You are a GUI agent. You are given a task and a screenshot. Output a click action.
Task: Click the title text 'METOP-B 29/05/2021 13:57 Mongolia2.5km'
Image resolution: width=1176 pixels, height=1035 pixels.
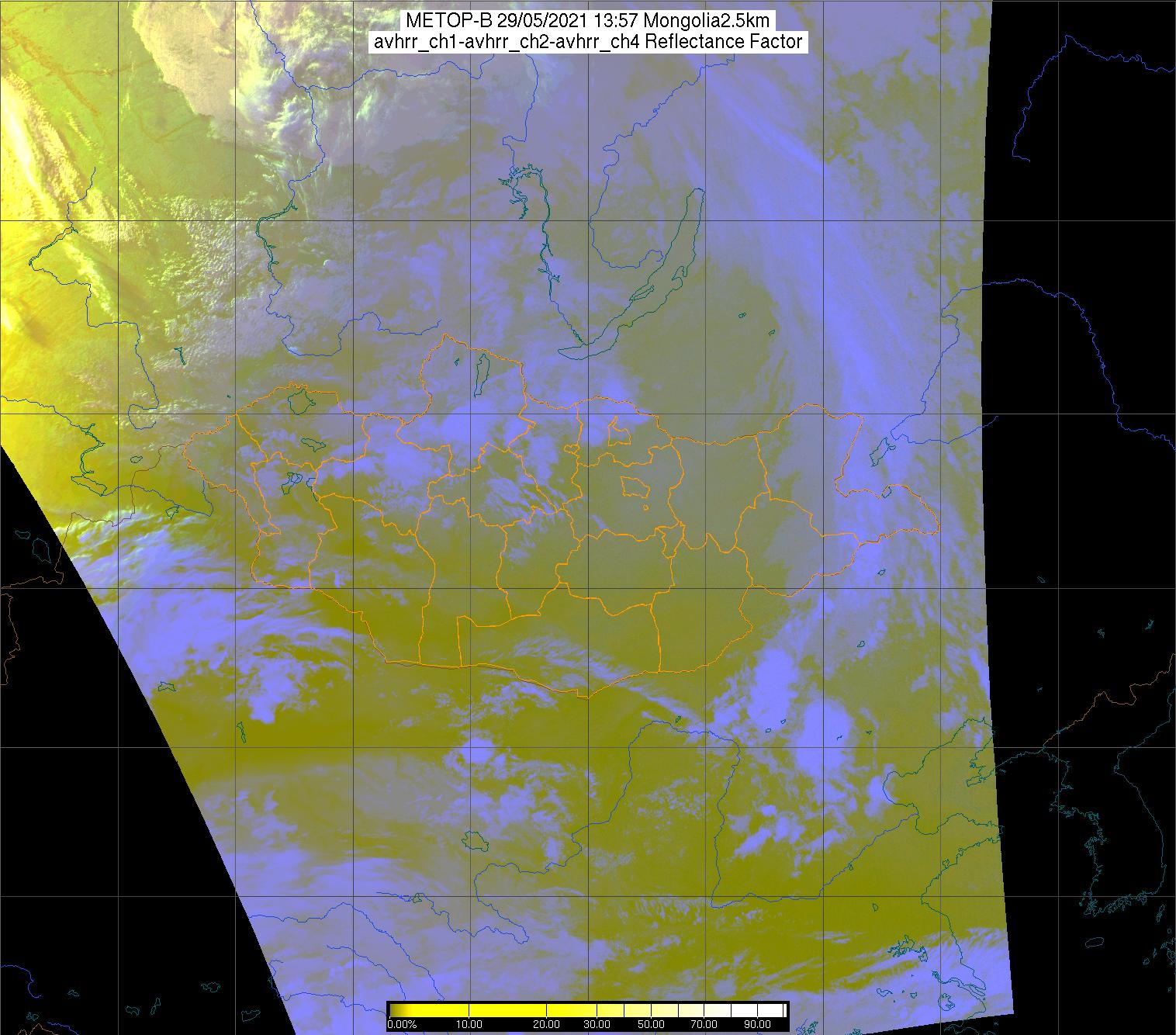point(587,21)
